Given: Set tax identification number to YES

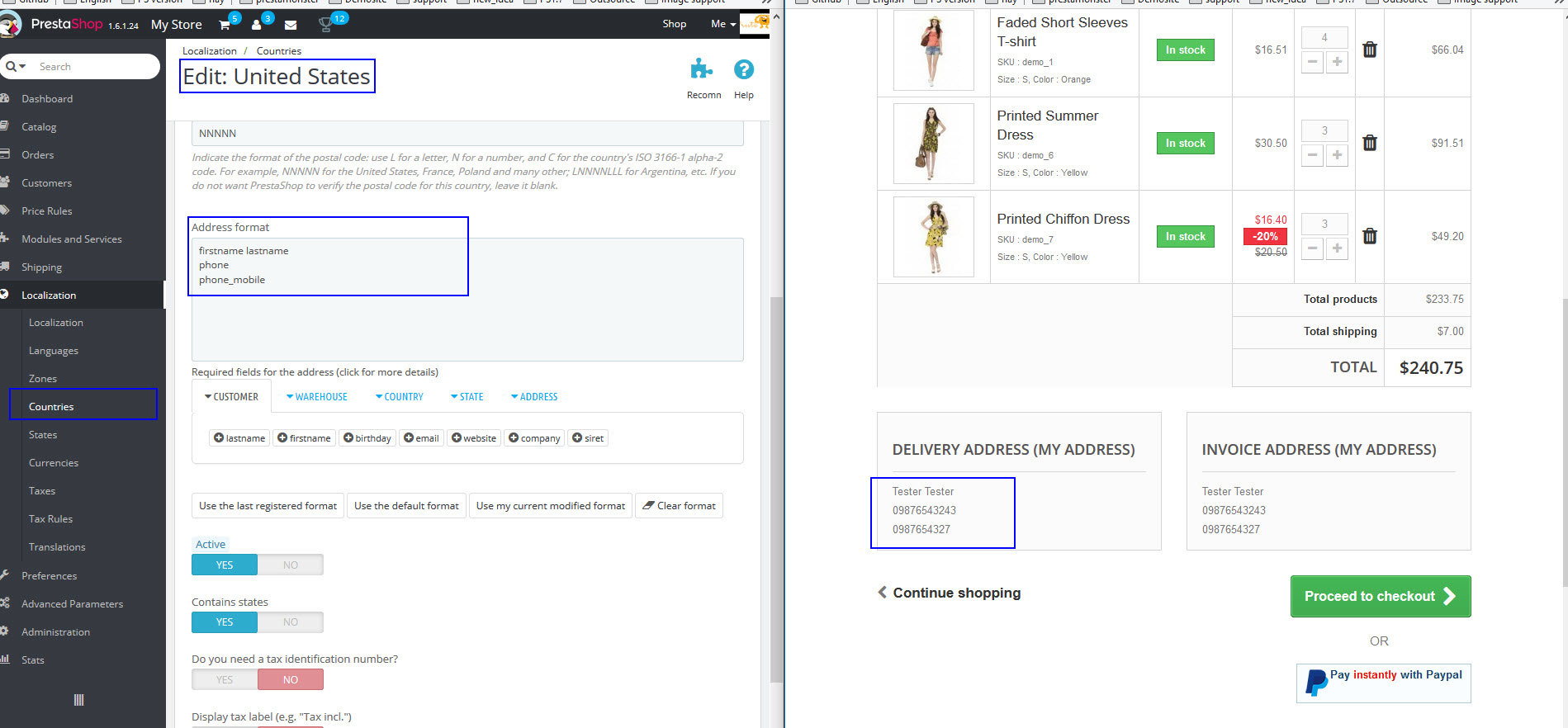Looking at the screenshot, I should pyautogui.click(x=225, y=679).
